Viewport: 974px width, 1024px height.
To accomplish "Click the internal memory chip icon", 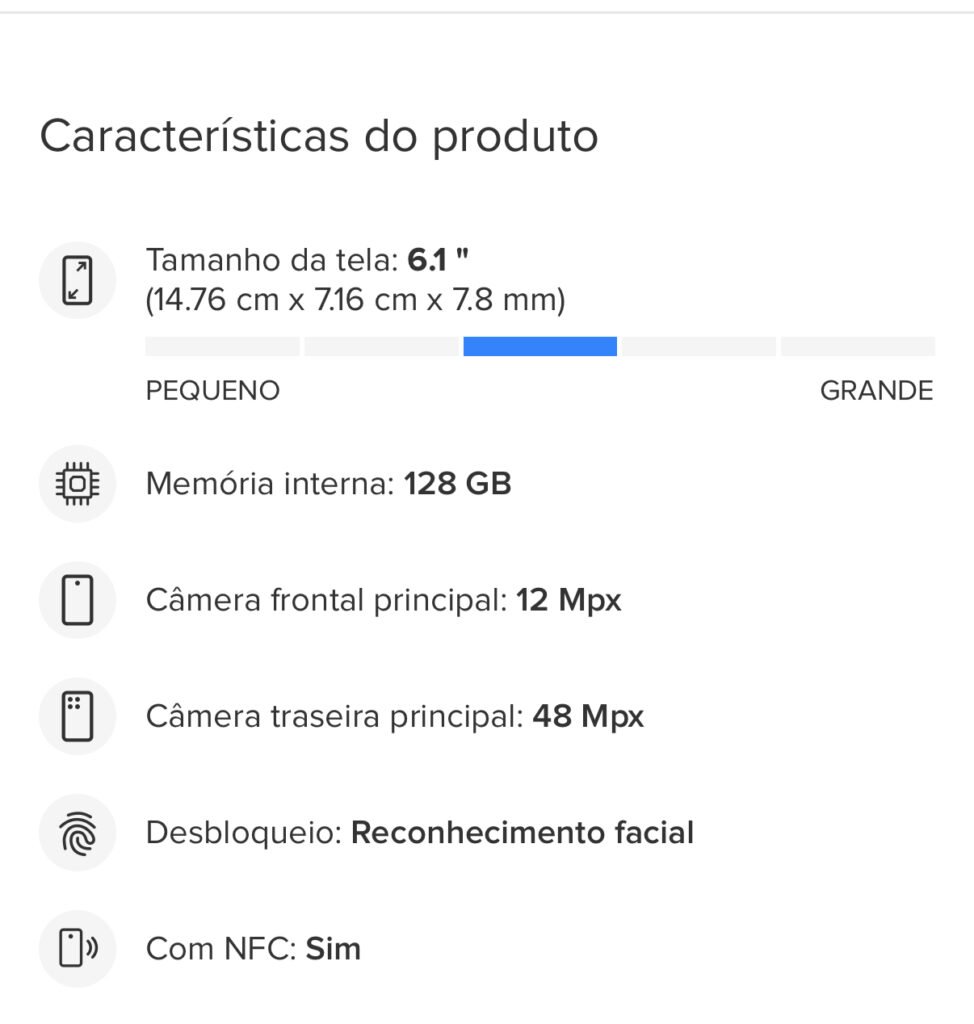I will pos(77,483).
